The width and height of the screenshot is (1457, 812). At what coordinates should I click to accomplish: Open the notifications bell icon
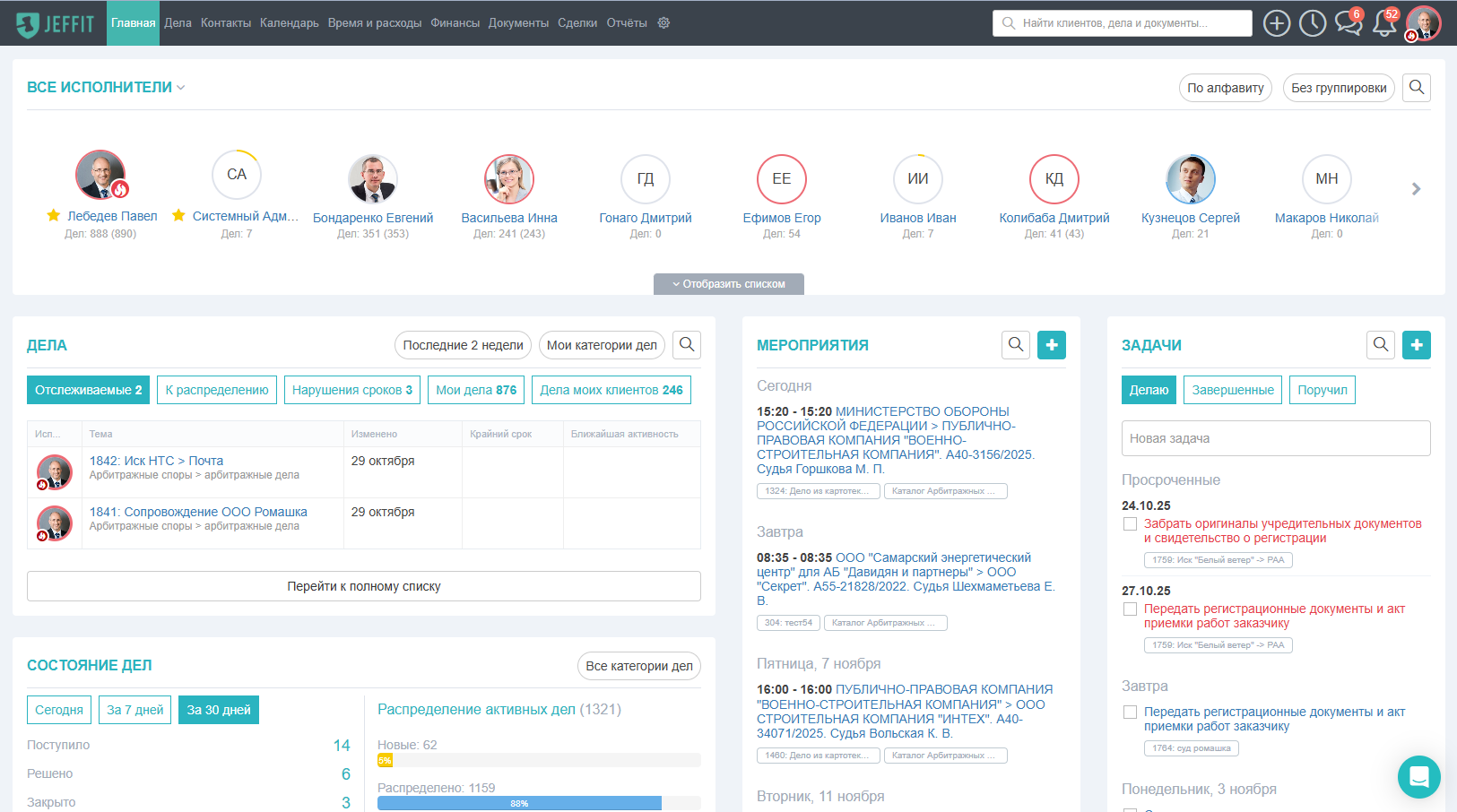coord(1384,23)
